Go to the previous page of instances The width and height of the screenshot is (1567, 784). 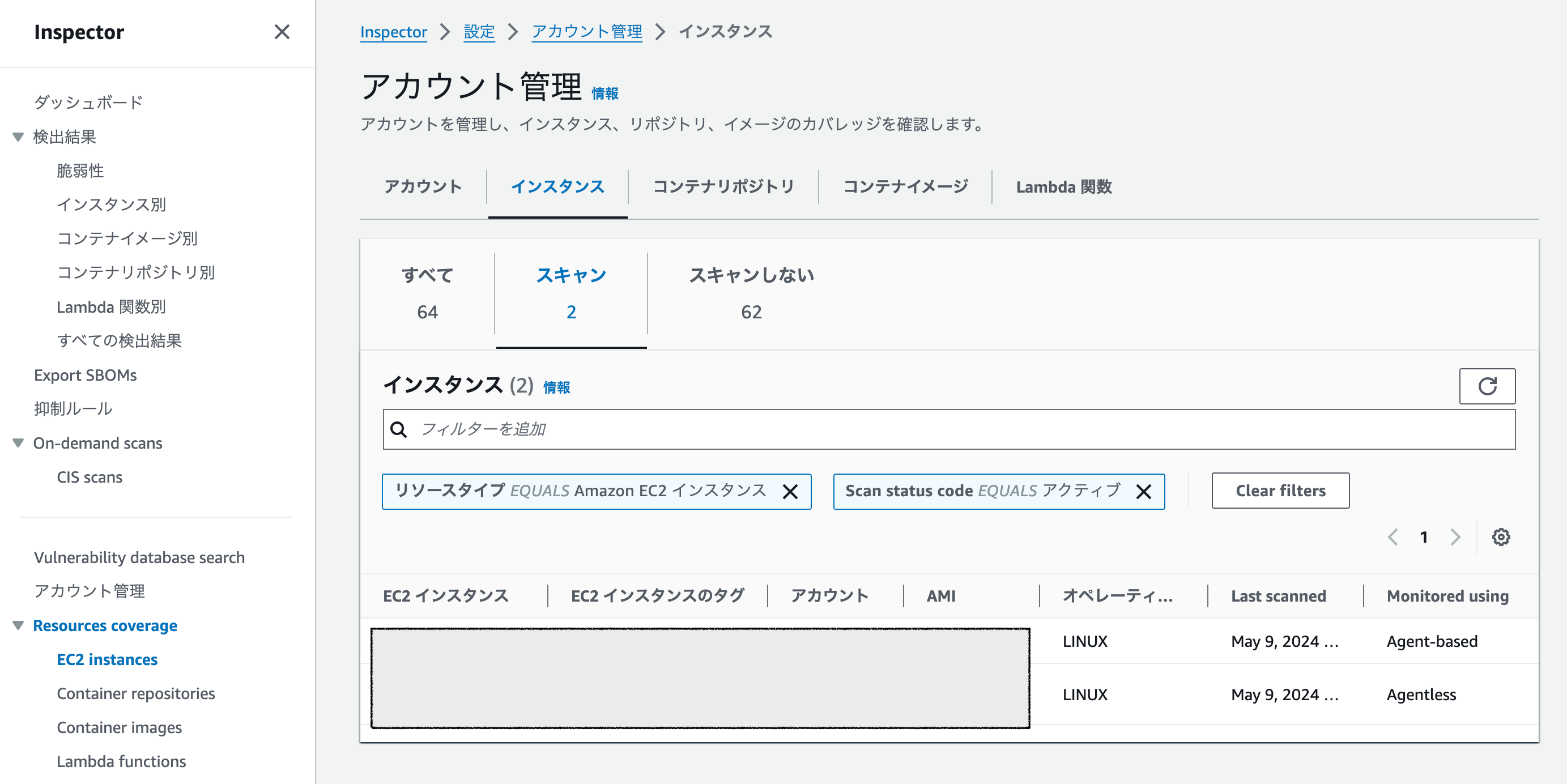click(1394, 537)
